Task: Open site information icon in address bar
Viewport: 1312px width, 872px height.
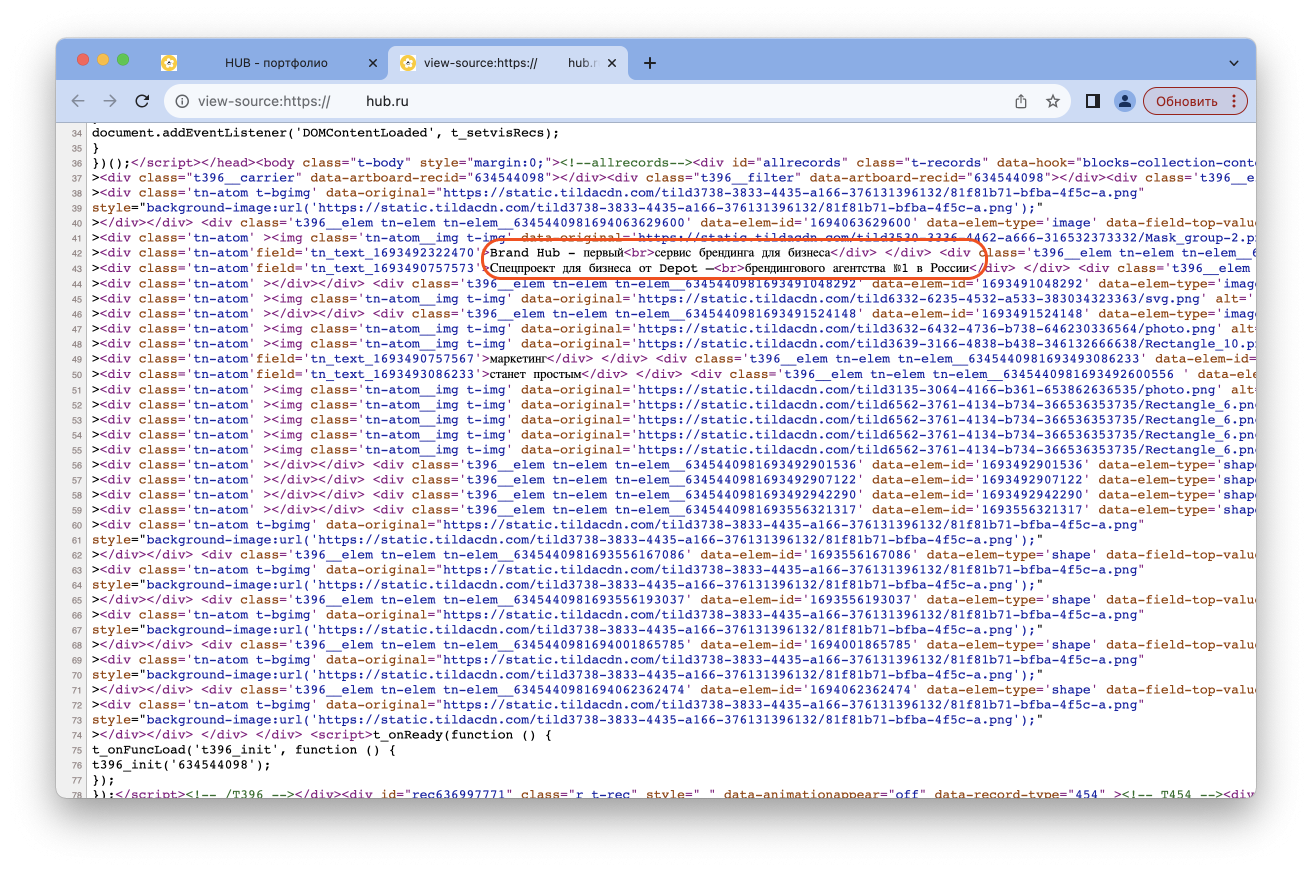Action: tap(180, 101)
